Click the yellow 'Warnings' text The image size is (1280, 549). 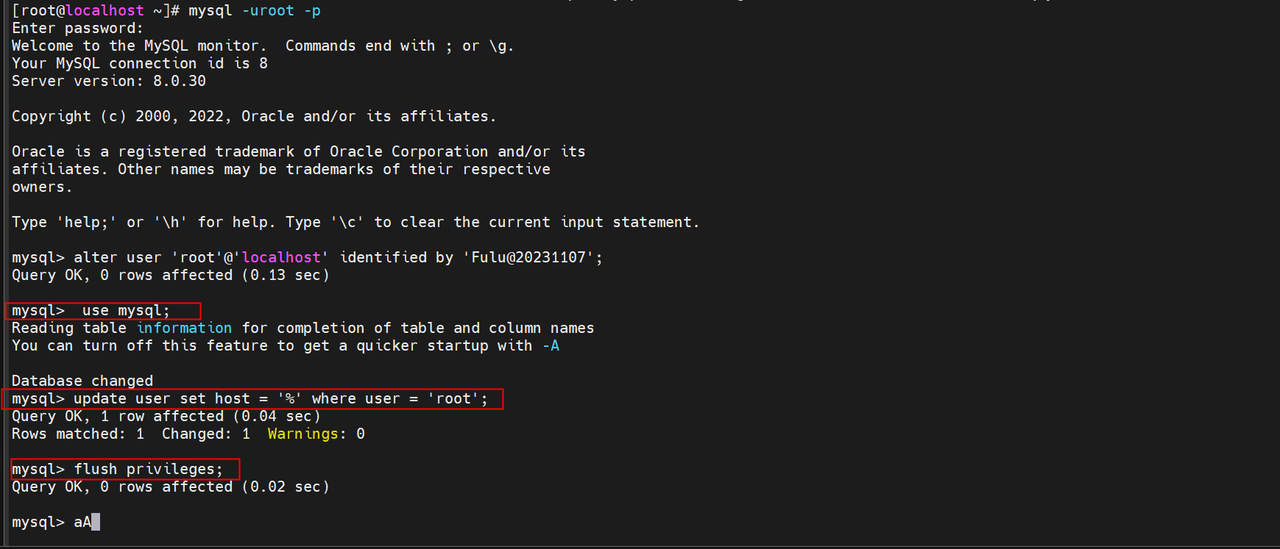tap(303, 434)
